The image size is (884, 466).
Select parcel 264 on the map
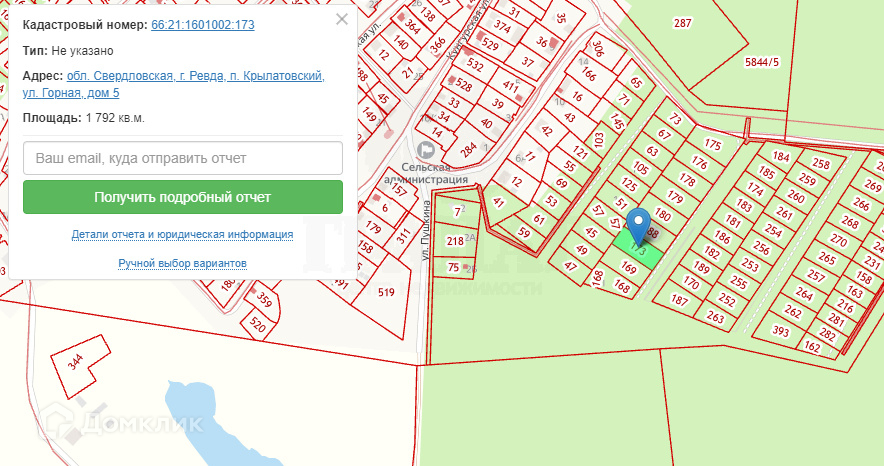pos(804,294)
